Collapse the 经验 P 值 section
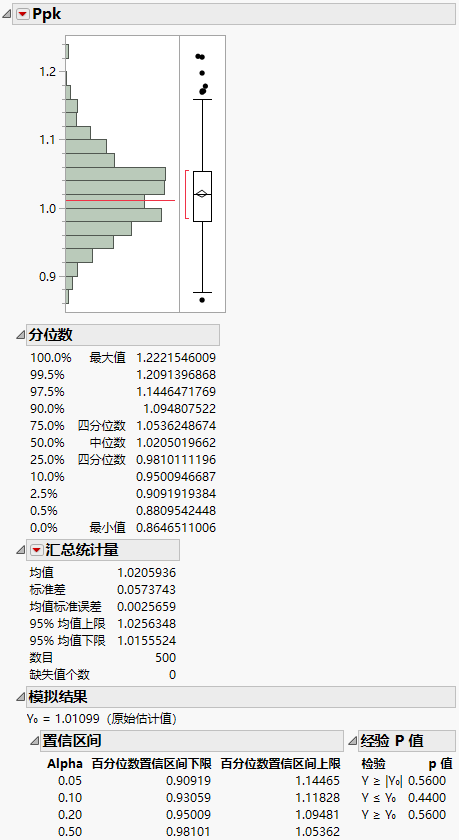The height and width of the screenshot is (840, 459). 352,741
